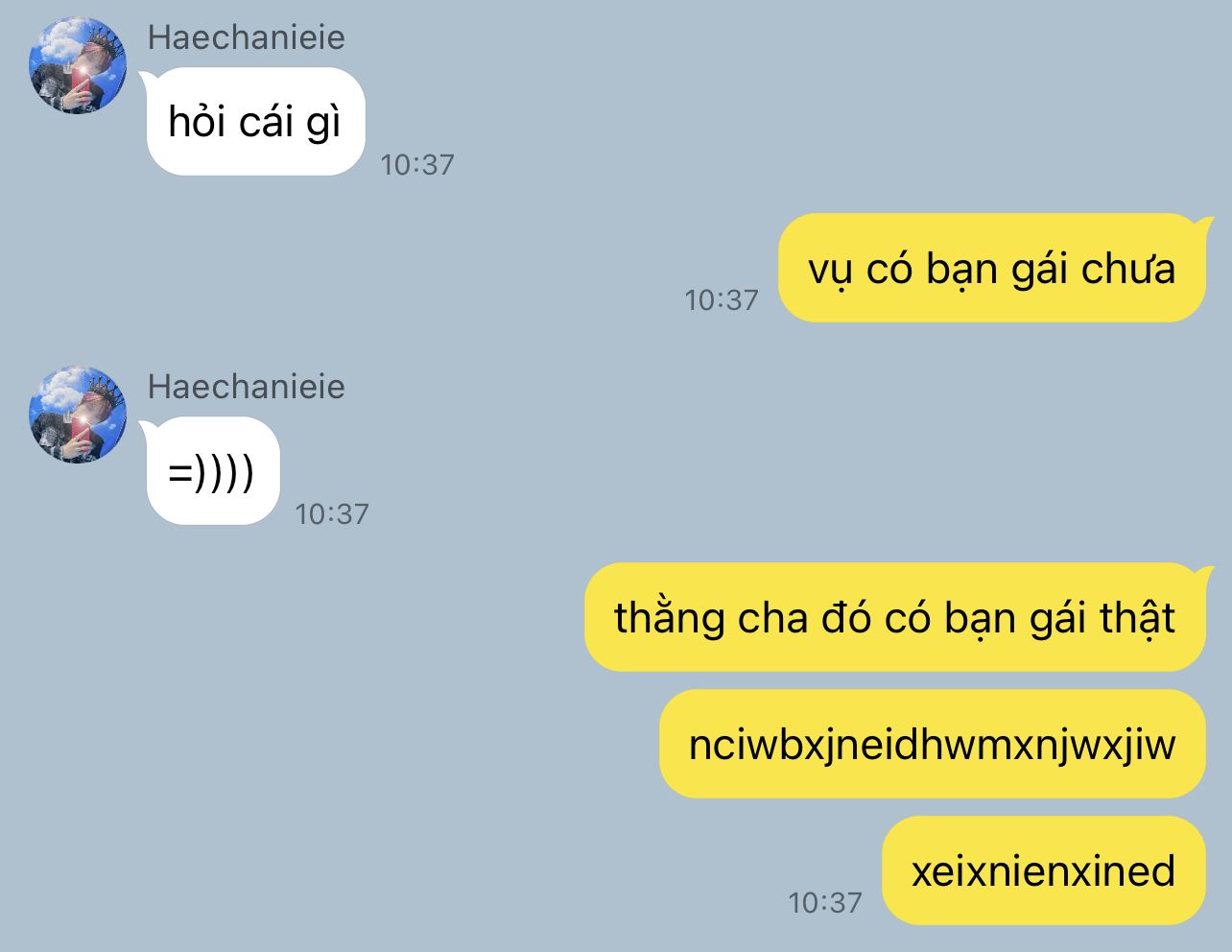Click the 10:37 timestamp next to "=))))"
The width and height of the screenshot is (1232, 952).
[332, 514]
